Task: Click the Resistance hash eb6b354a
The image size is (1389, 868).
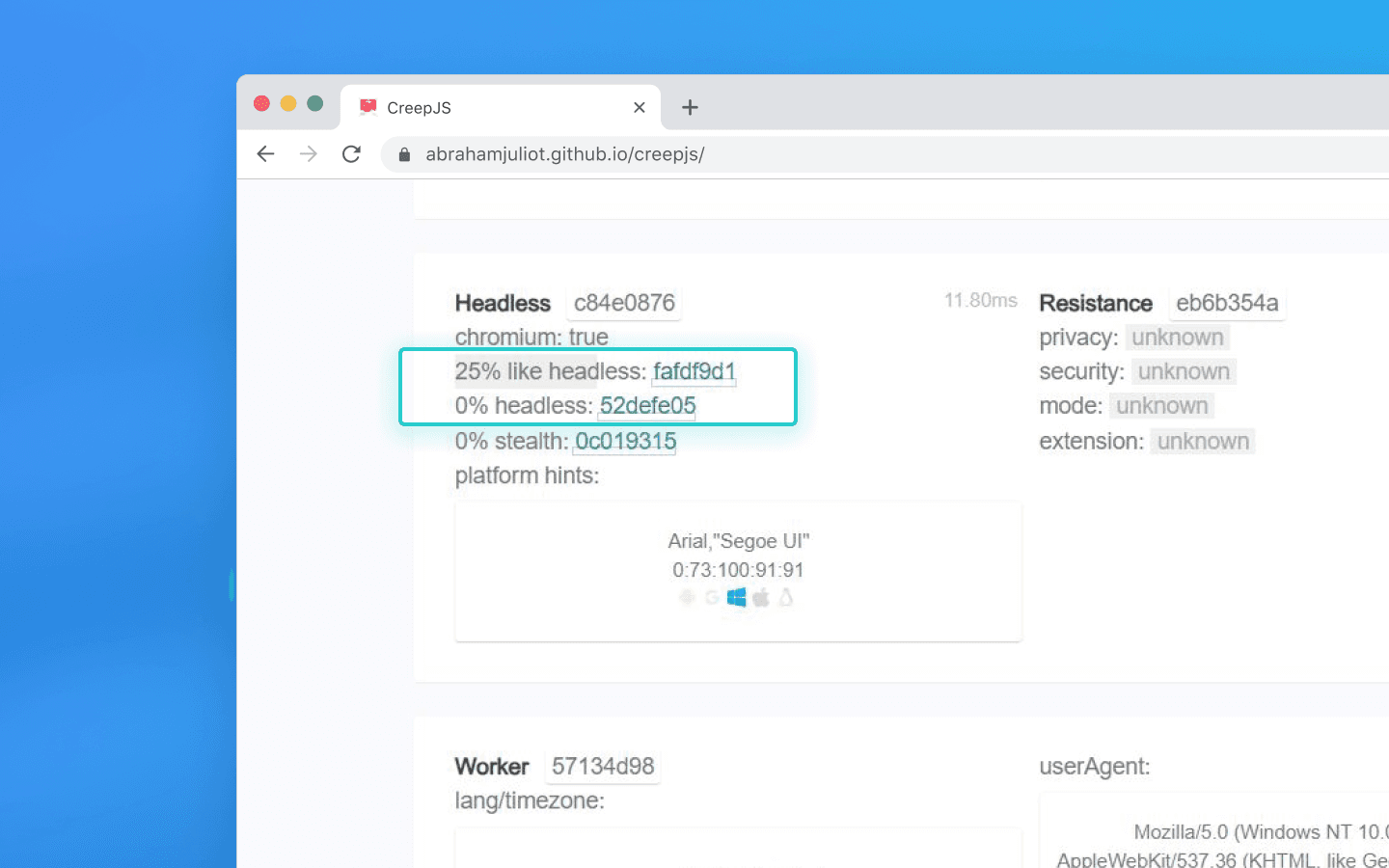Action: pos(1227,302)
